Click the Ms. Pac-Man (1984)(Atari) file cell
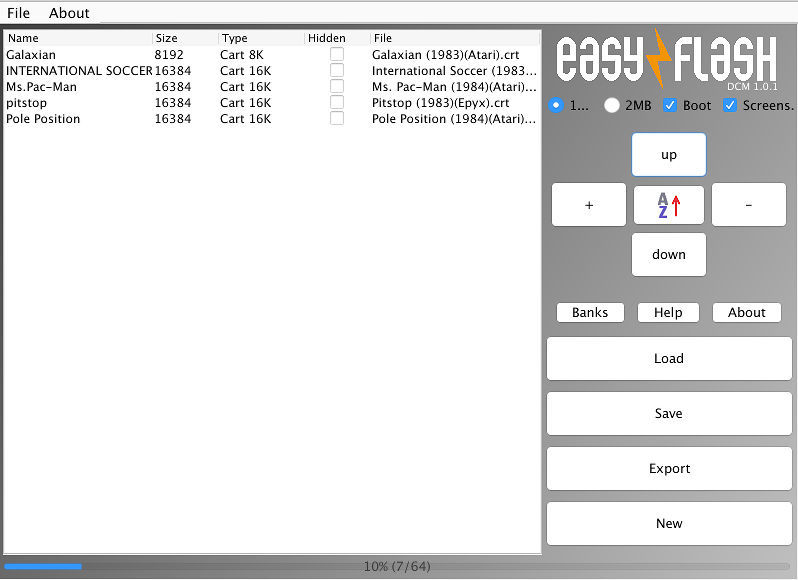 [454, 87]
